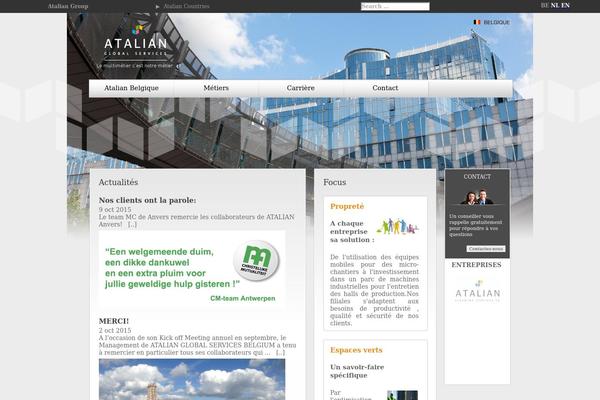Open the Métiers menu

(216, 88)
